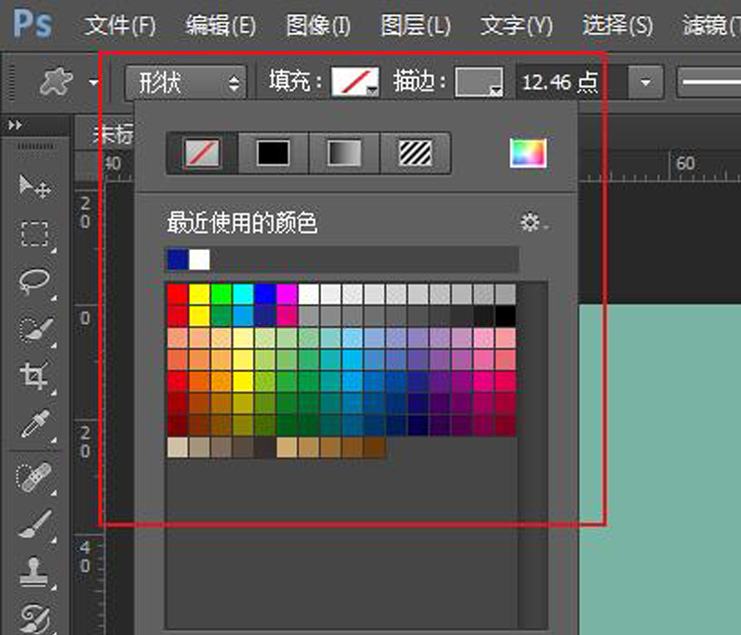Select the Quick Selection tool
This screenshot has height=635, width=741.
(34, 329)
